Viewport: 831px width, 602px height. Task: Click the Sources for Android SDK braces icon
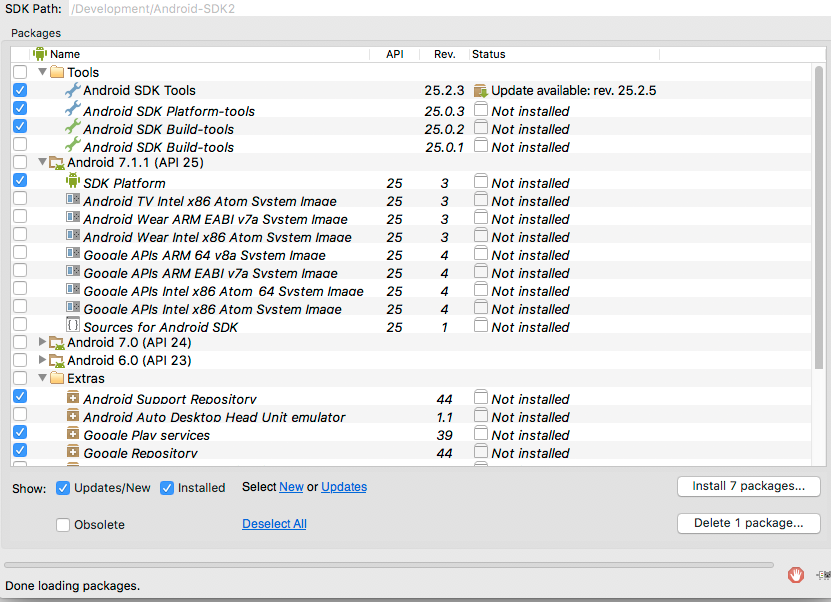point(73,324)
